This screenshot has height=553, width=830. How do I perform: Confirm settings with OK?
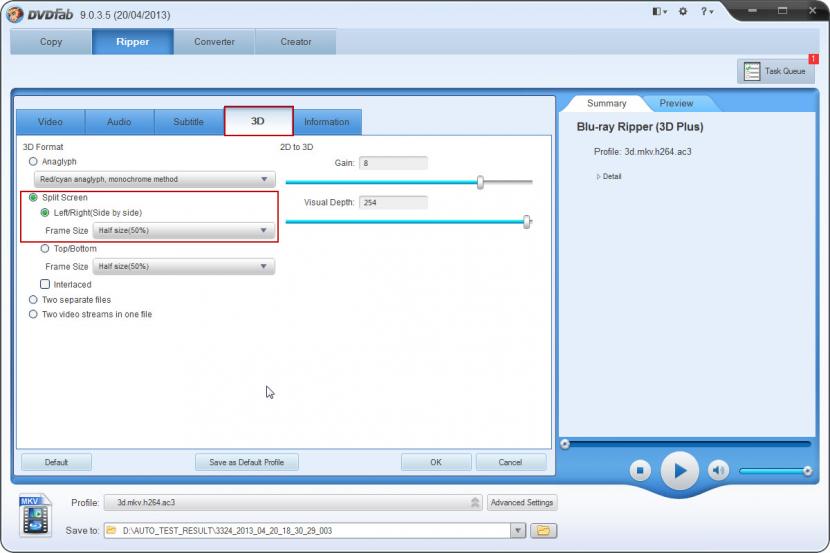pyautogui.click(x=436, y=462)
